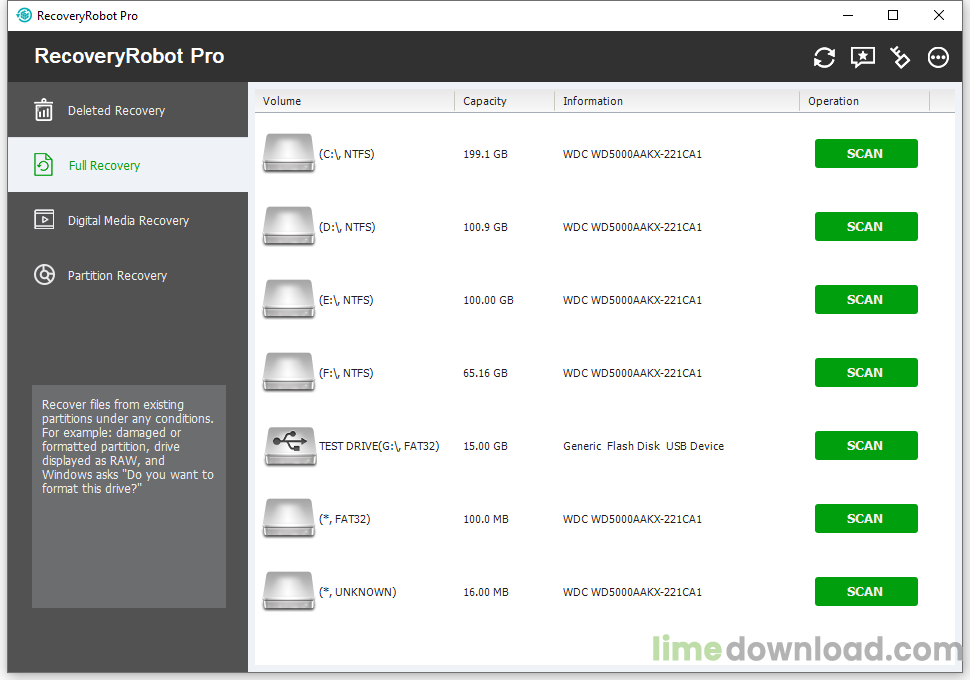Click the tools pen icon in header
The image size is (970, 680).
click(900, 58)
